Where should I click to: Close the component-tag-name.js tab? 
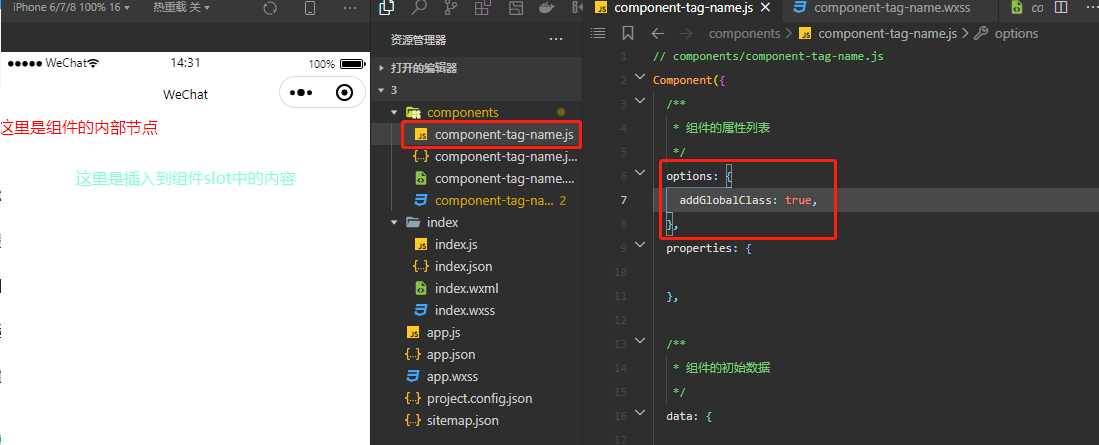[765, 8]
